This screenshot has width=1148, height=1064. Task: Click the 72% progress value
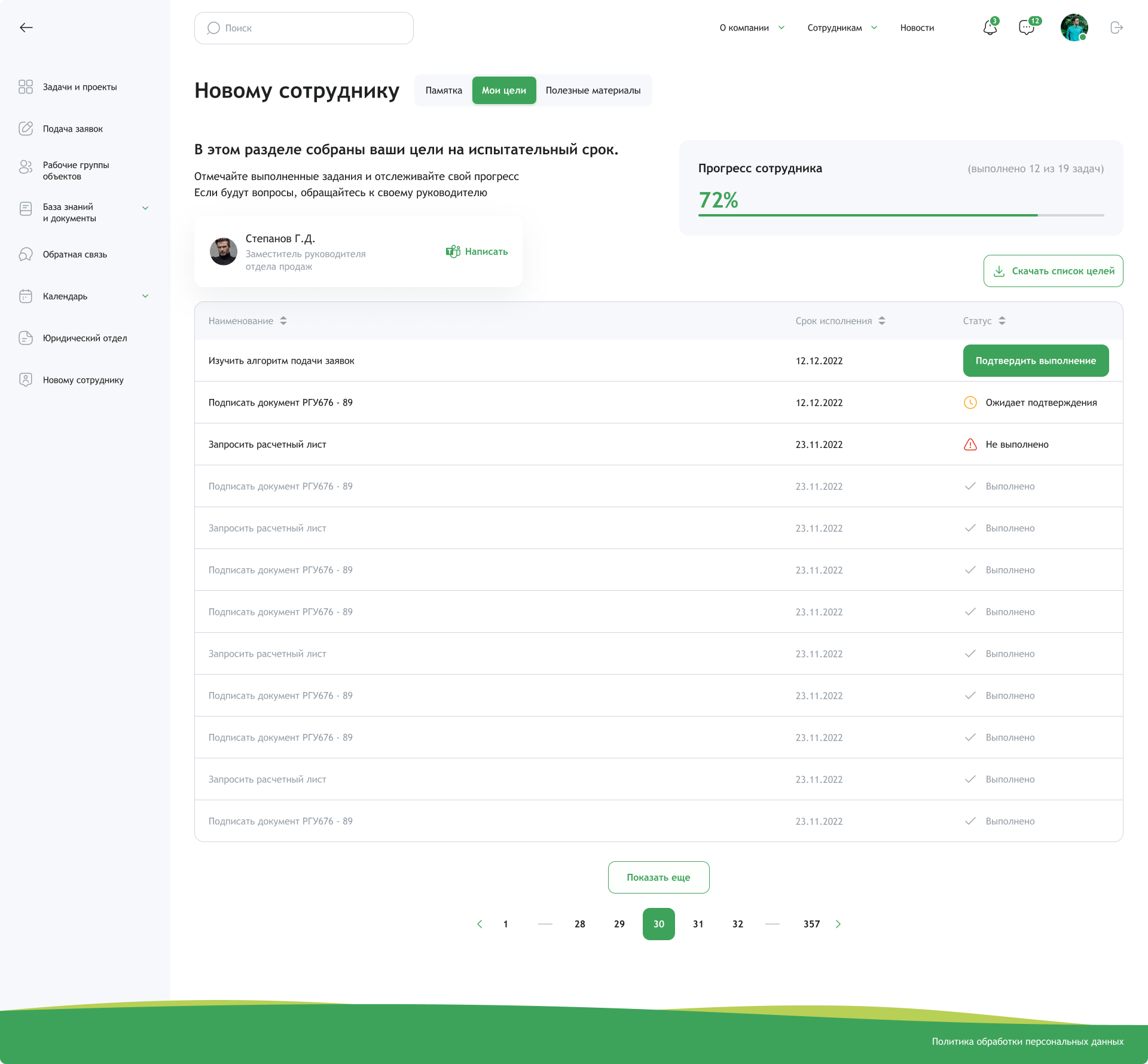pos(718,200)
